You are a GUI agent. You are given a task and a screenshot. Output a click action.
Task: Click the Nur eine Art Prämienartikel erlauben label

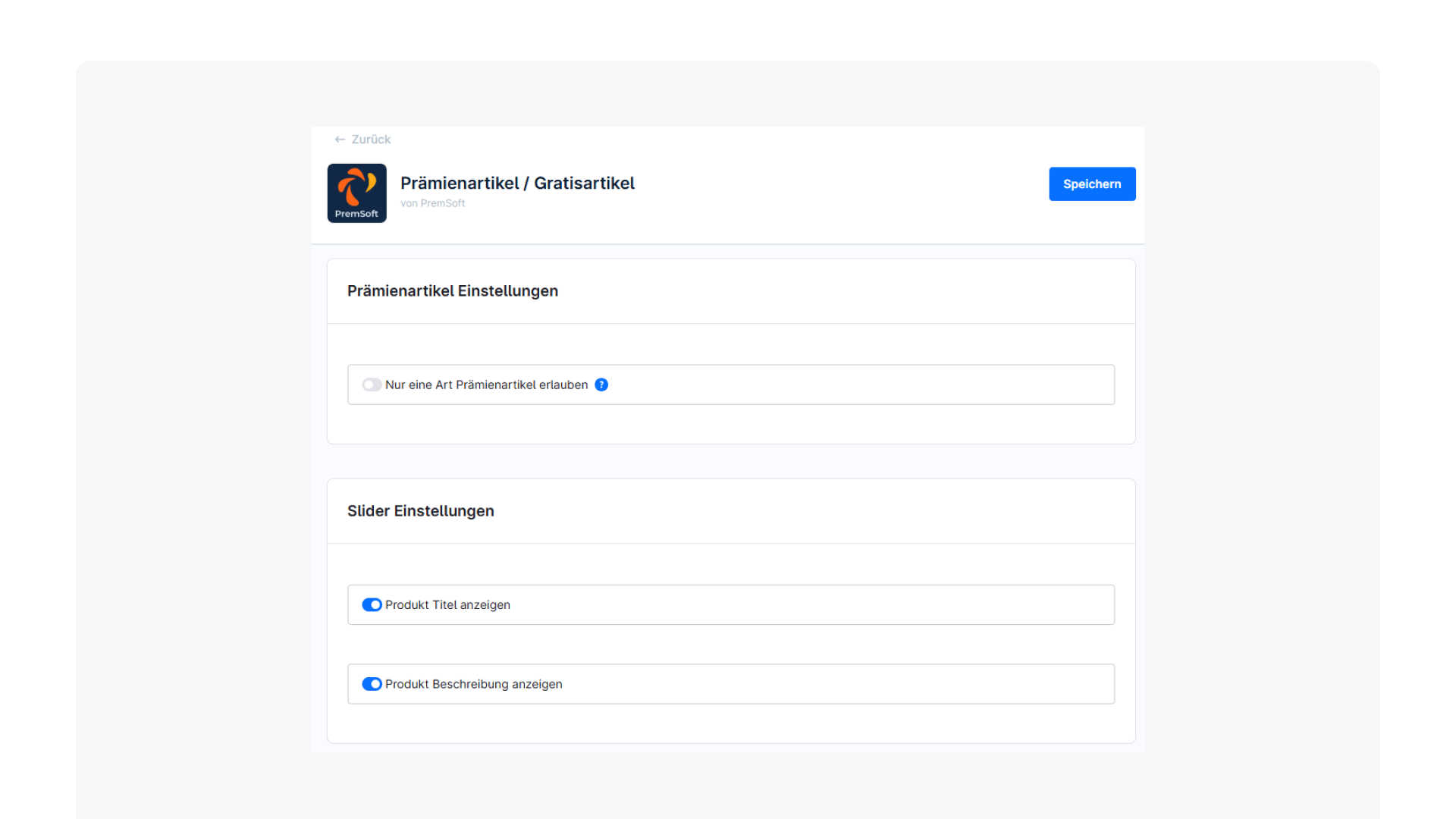point(486,384)
